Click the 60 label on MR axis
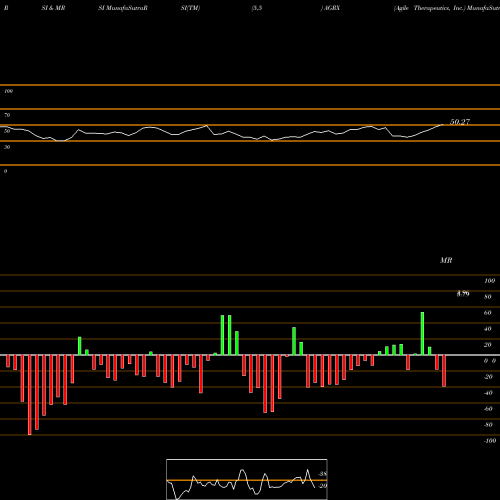 pos(488,313)
